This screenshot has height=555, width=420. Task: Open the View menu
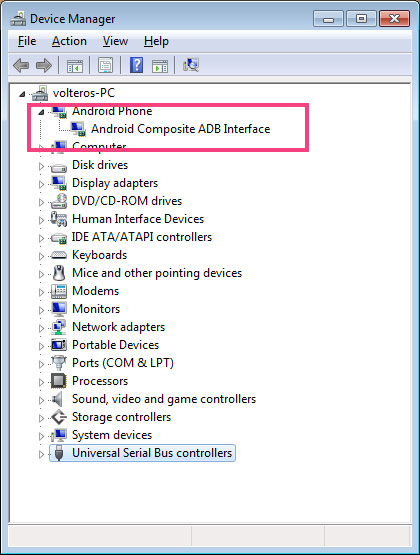tap(115, 41)
